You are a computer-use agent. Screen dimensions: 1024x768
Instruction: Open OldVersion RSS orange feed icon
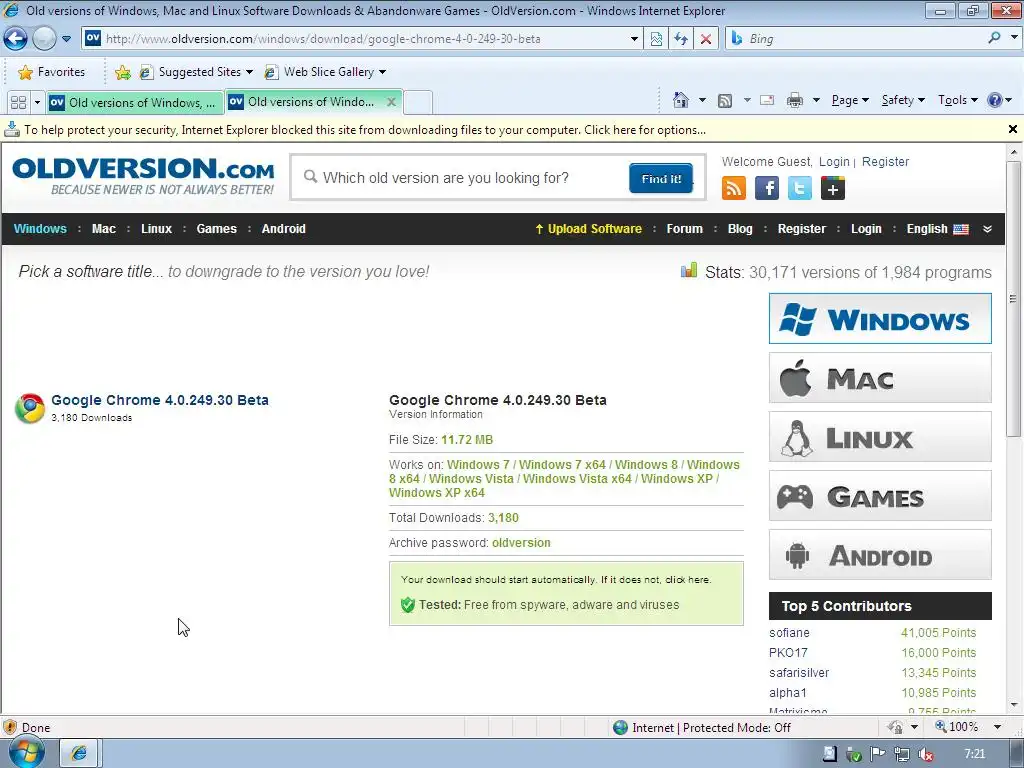pos(733,188)
